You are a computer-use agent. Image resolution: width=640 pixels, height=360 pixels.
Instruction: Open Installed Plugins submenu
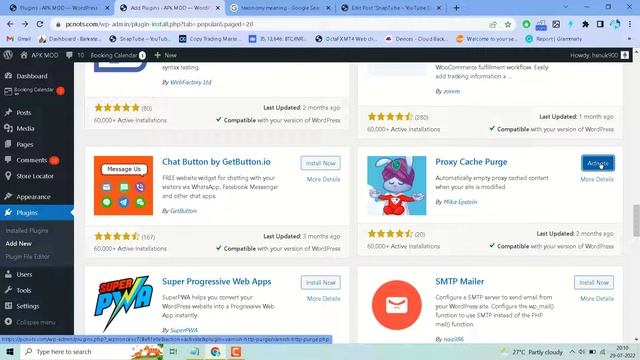click(x=27, y=231)
